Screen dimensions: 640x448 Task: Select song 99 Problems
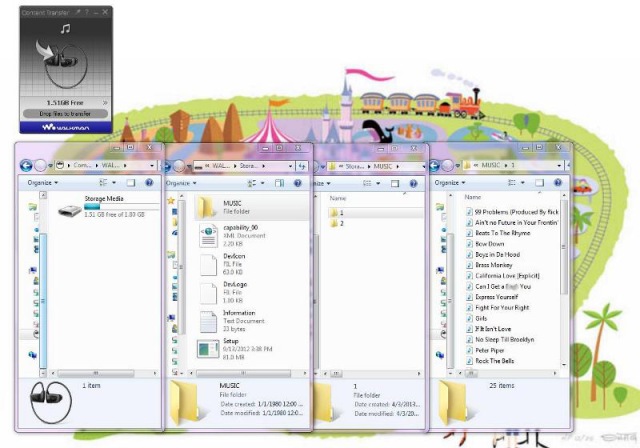click(x=512, y=212)
